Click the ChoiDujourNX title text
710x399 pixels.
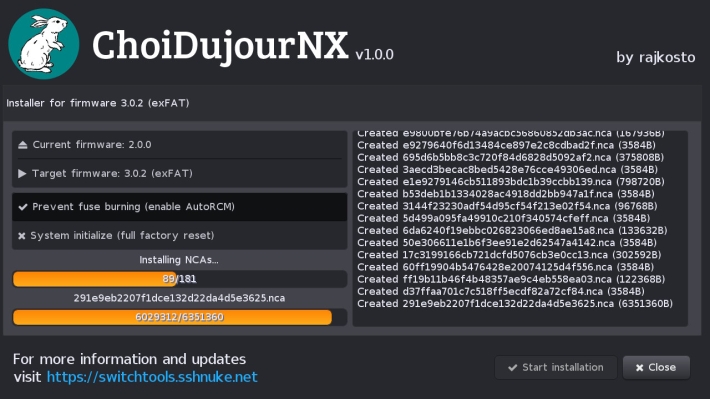click(x=220, y=45)
